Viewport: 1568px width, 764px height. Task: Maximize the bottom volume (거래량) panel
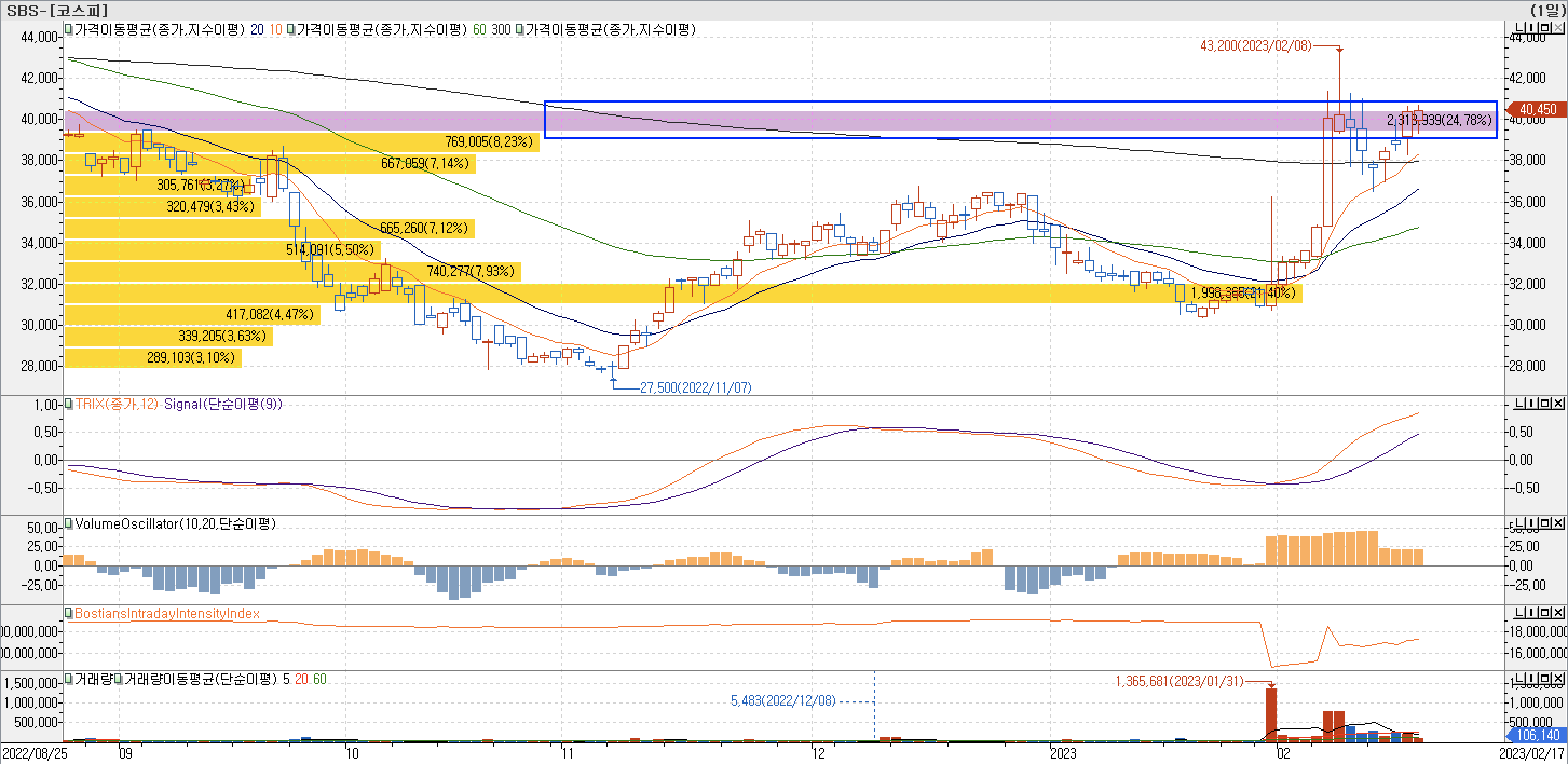coord(1545,678)
